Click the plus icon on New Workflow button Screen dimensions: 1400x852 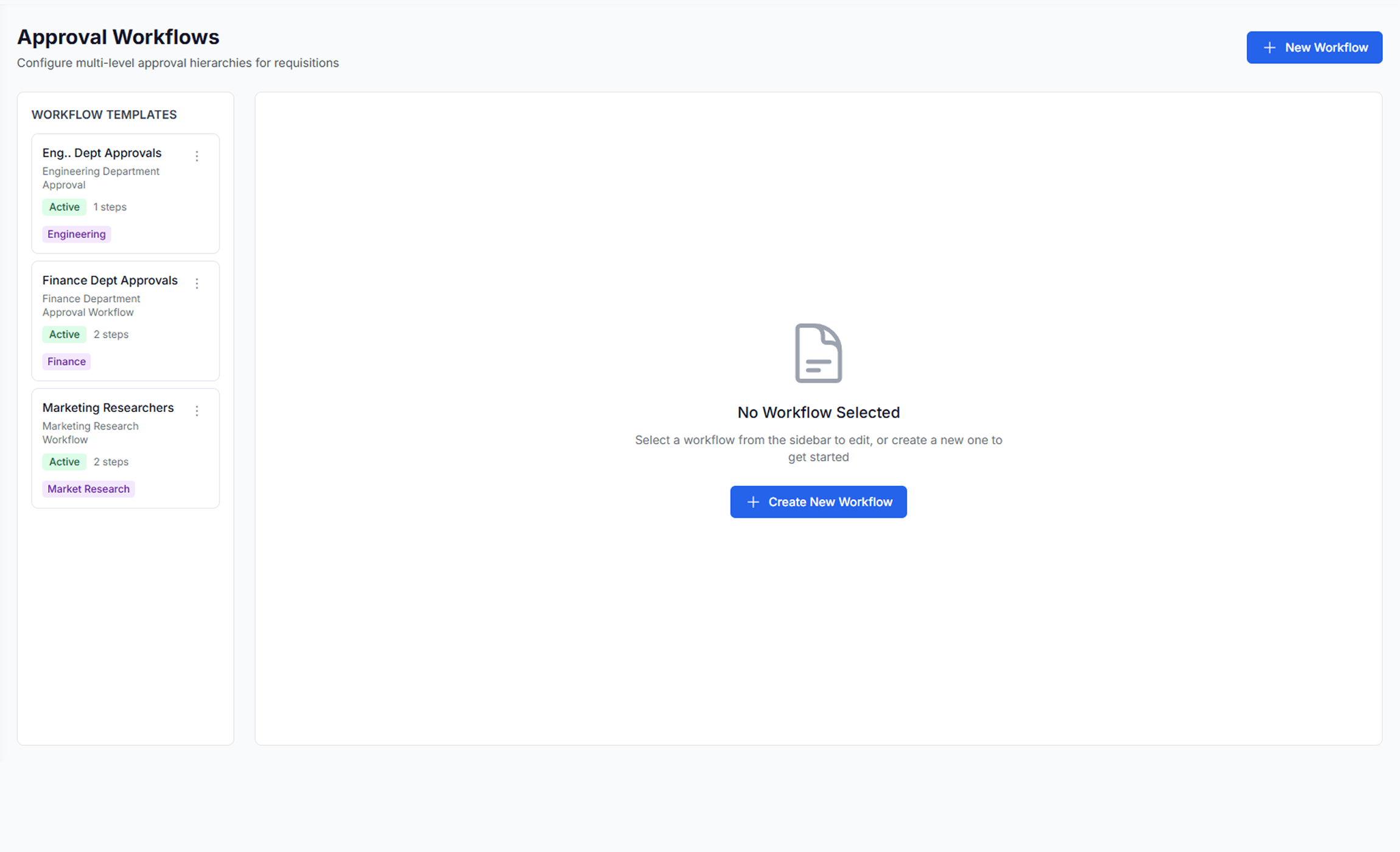tap(1269, 47)
